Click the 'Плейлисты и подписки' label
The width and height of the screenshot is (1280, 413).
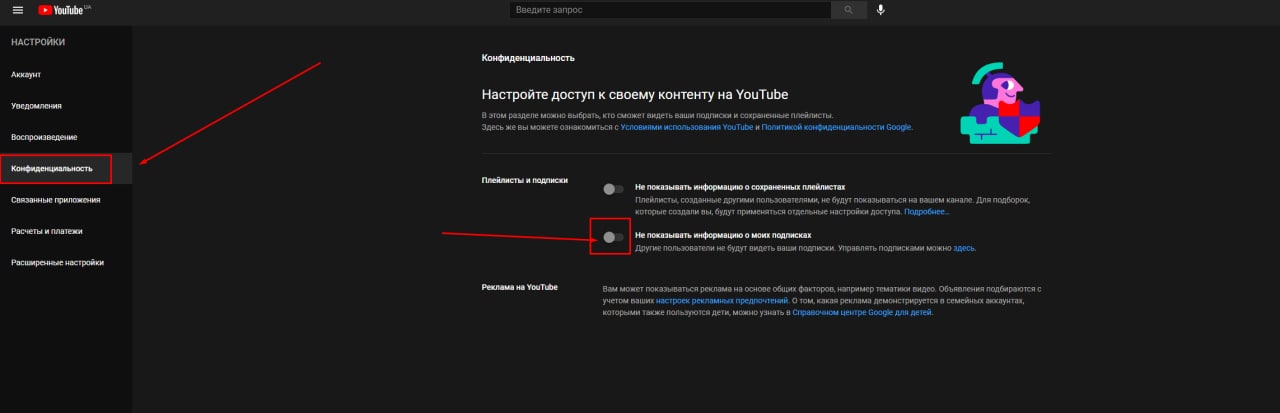pyautogui.click(x=525, y=180)
